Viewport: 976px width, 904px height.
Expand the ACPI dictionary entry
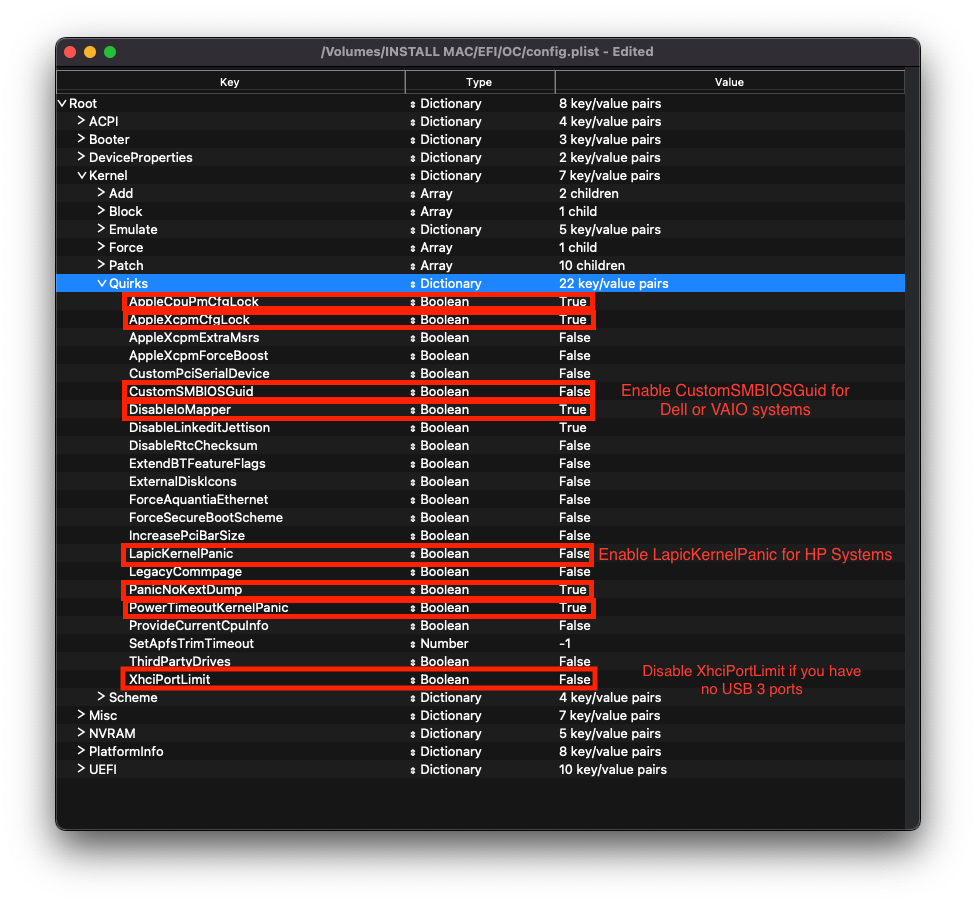point(81,121)
